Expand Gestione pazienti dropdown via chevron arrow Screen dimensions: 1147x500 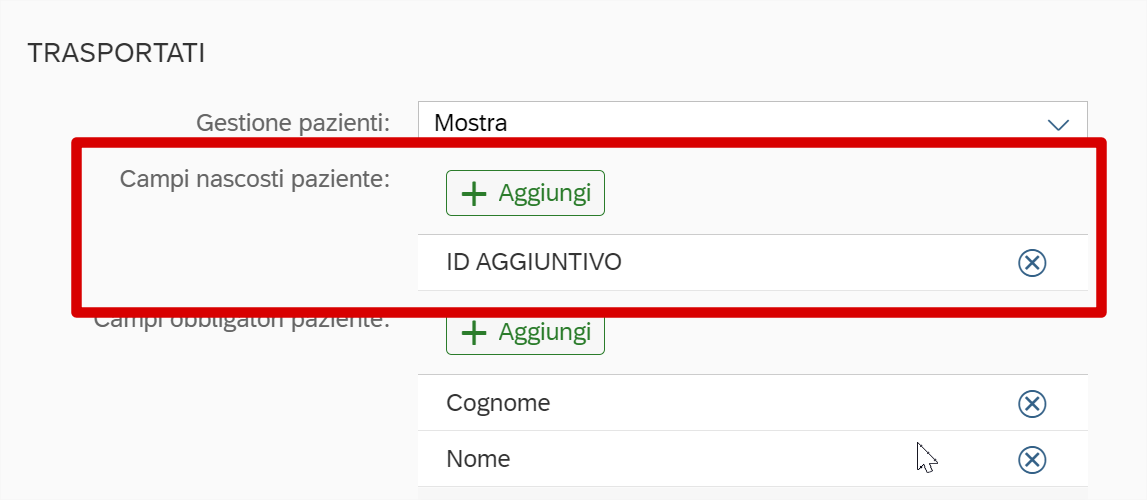(x=1057, y=124)
